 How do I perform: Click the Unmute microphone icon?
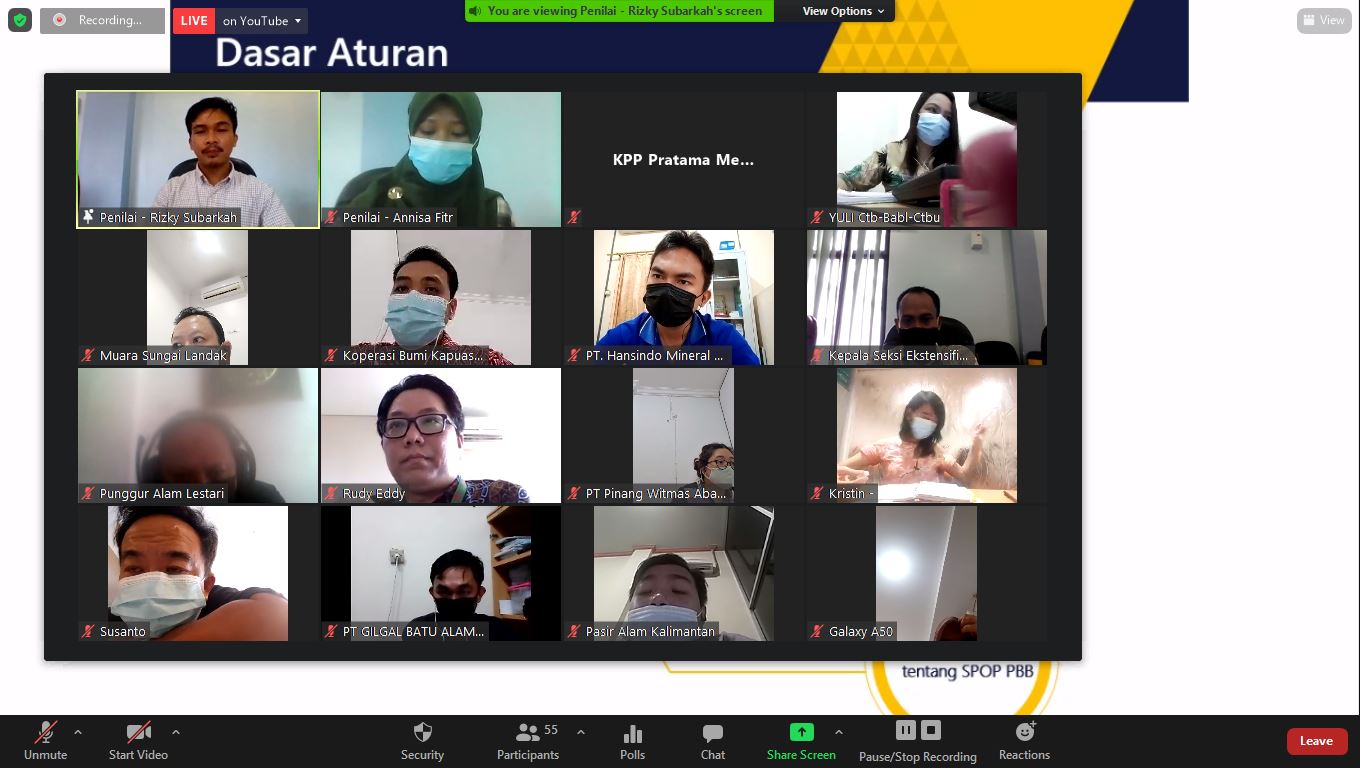click(x=46, y=733)
